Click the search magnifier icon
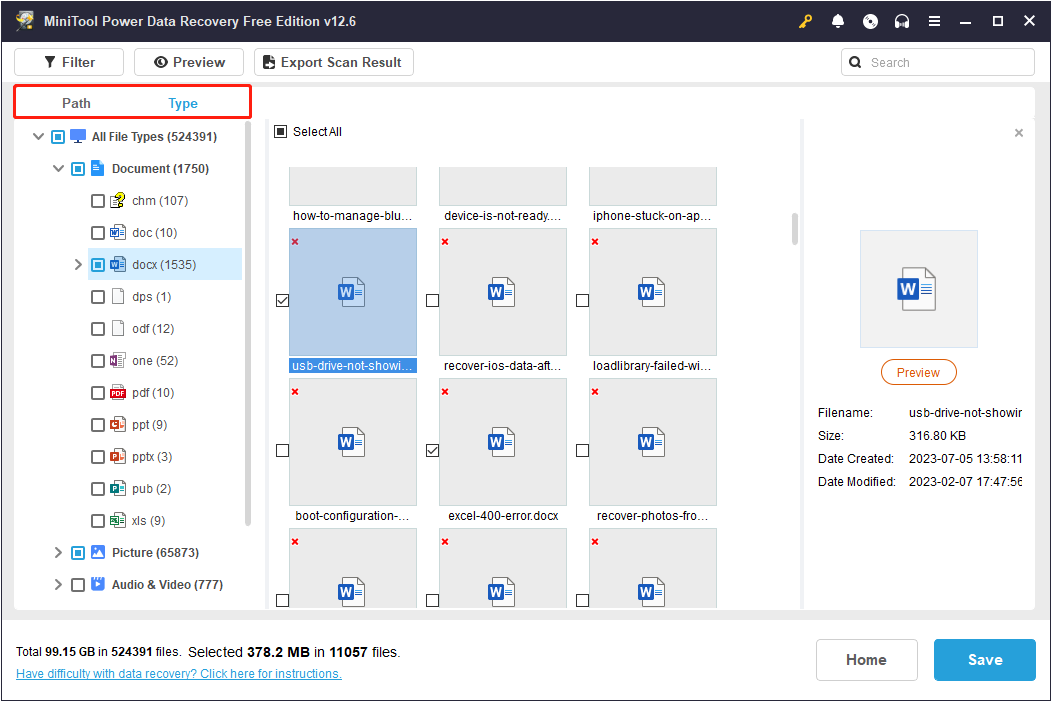The height and width of the screenshot is (704, 1054). point(855,61)
